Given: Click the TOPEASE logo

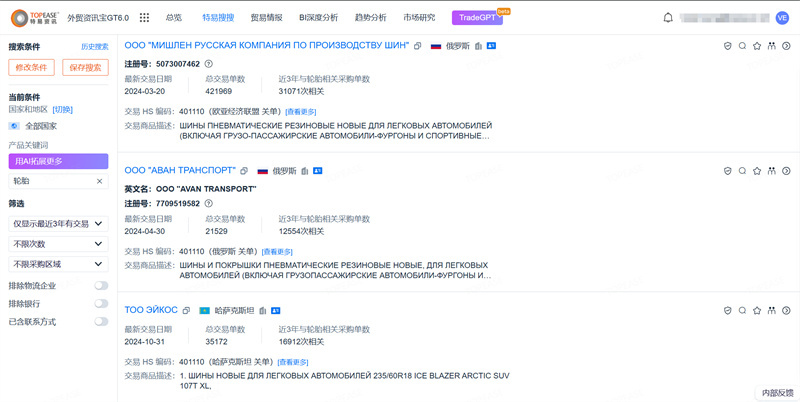Looking at the screenshot, I should click(35, 18).
